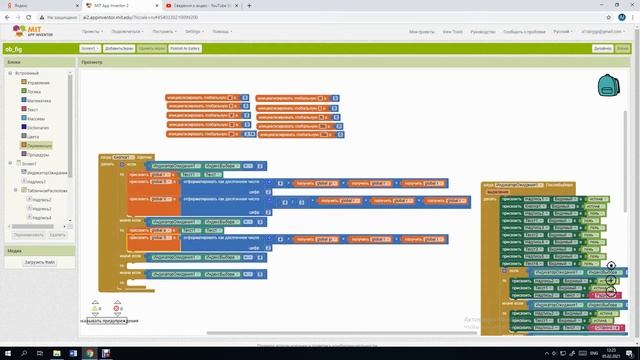Screen dimensions: 640x360
Task: Switch to the Дизайнер view
Action: point(602,49)
